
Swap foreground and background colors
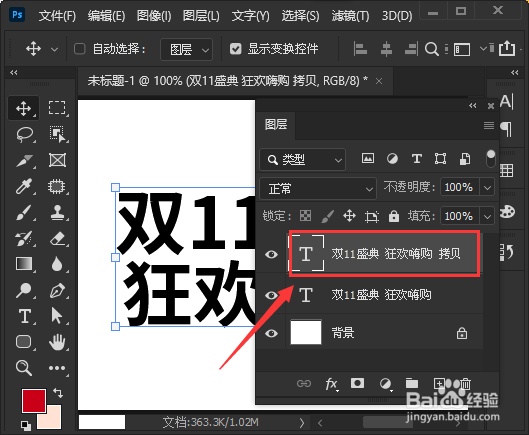click(58, 393)
